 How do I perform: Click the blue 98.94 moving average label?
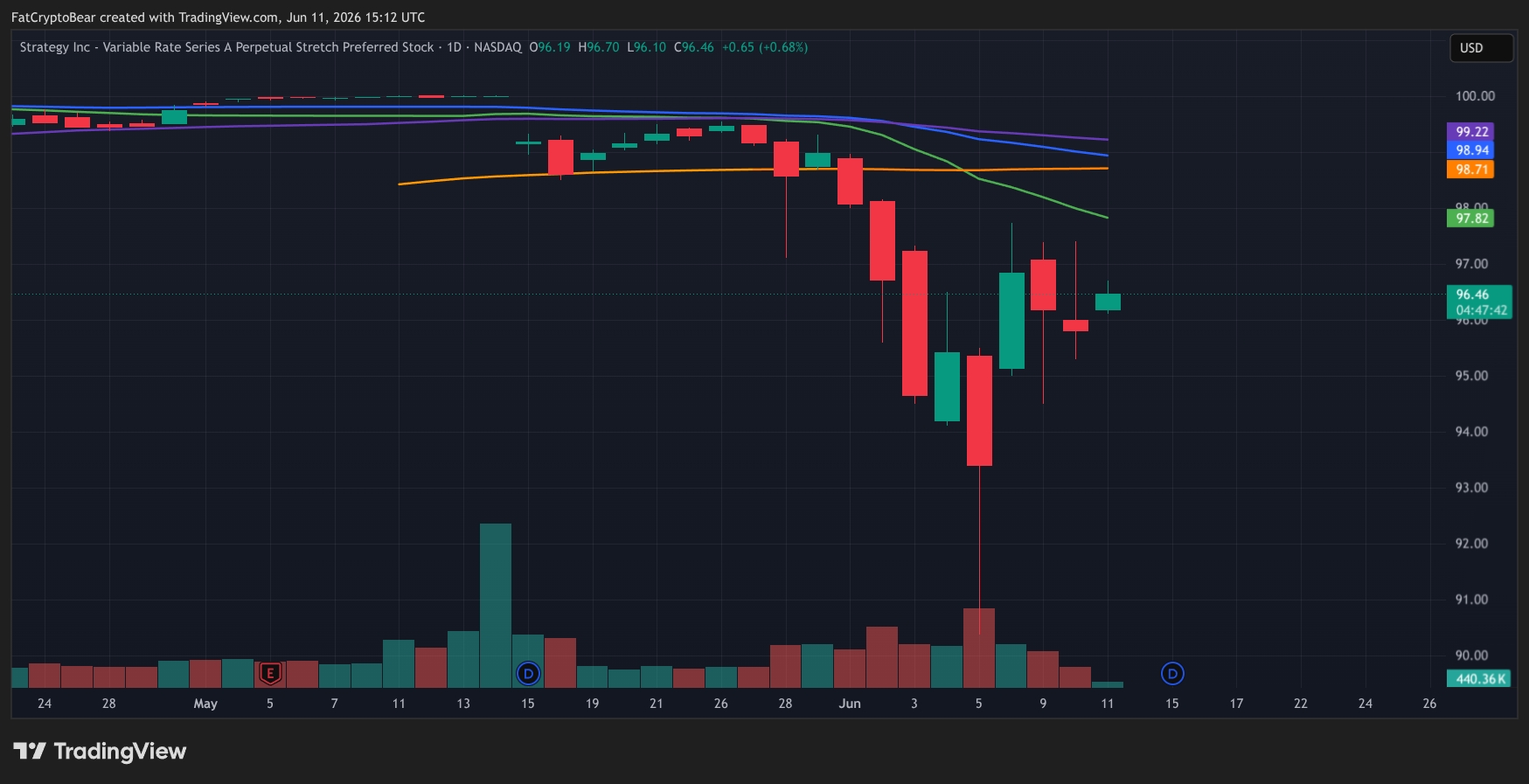tap(1471, 150)
